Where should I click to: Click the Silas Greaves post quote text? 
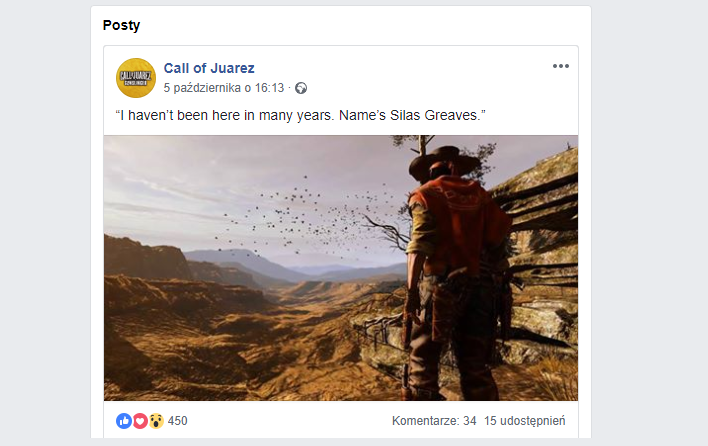click(x=300, y=116)
